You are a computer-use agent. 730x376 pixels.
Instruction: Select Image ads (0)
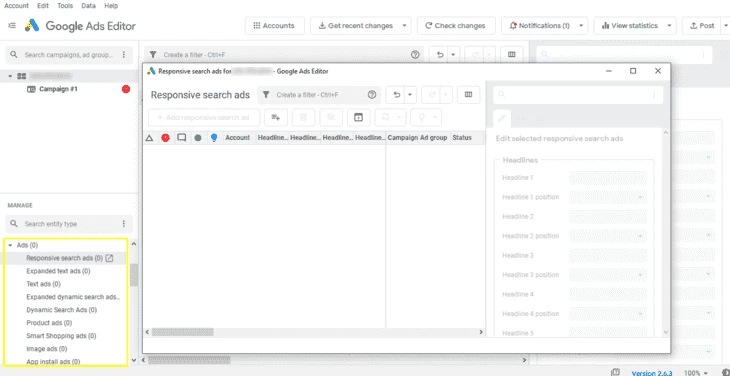pos(47,349)
